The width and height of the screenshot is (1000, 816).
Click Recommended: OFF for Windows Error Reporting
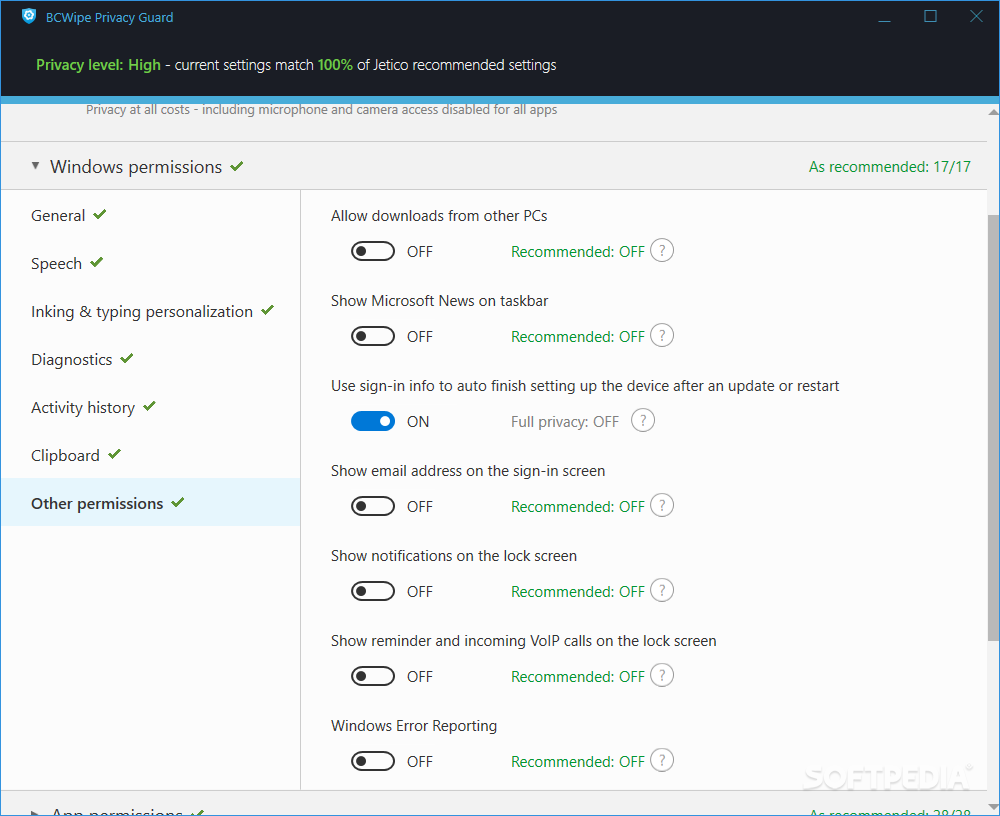coord(578,762)
